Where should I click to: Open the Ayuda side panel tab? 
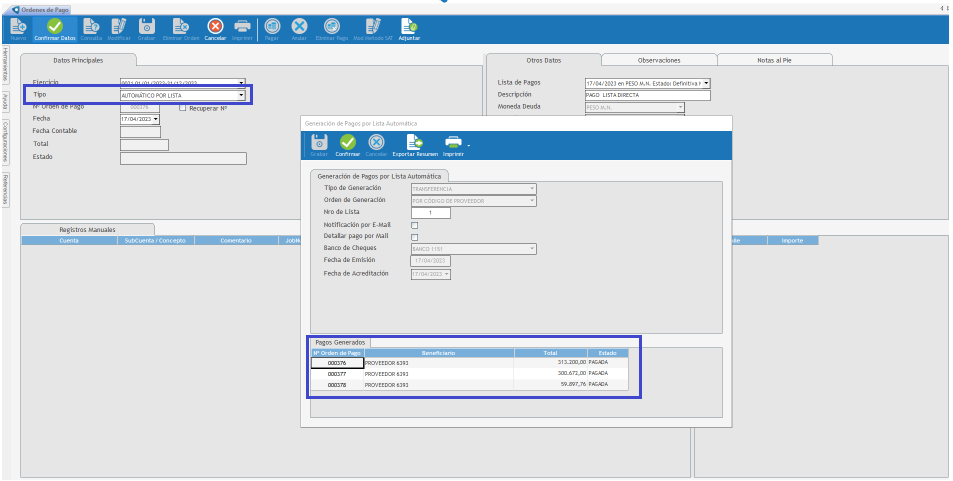[5, 102]
